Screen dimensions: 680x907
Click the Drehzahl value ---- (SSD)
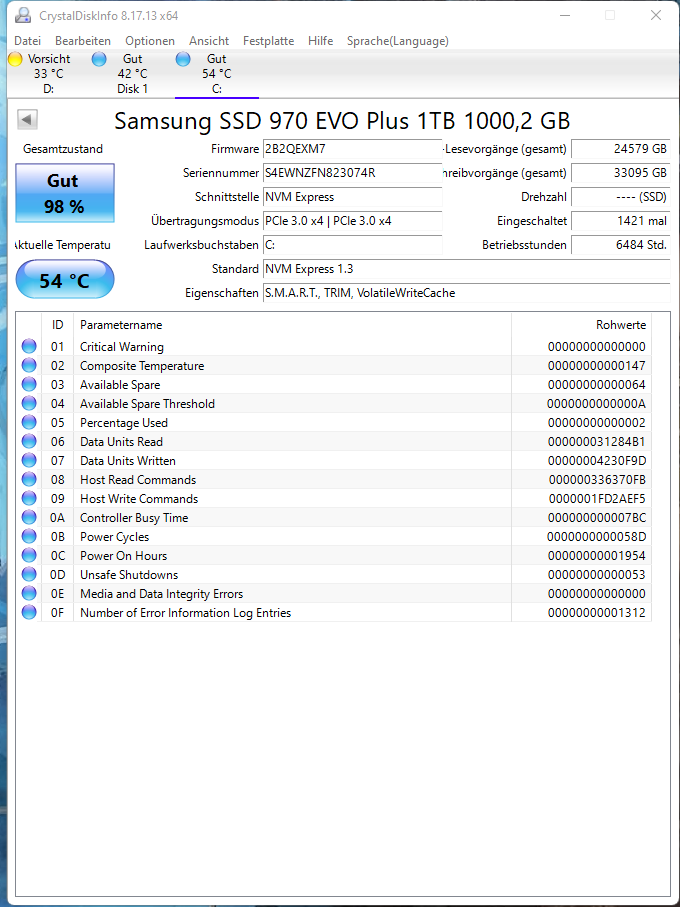621,197
